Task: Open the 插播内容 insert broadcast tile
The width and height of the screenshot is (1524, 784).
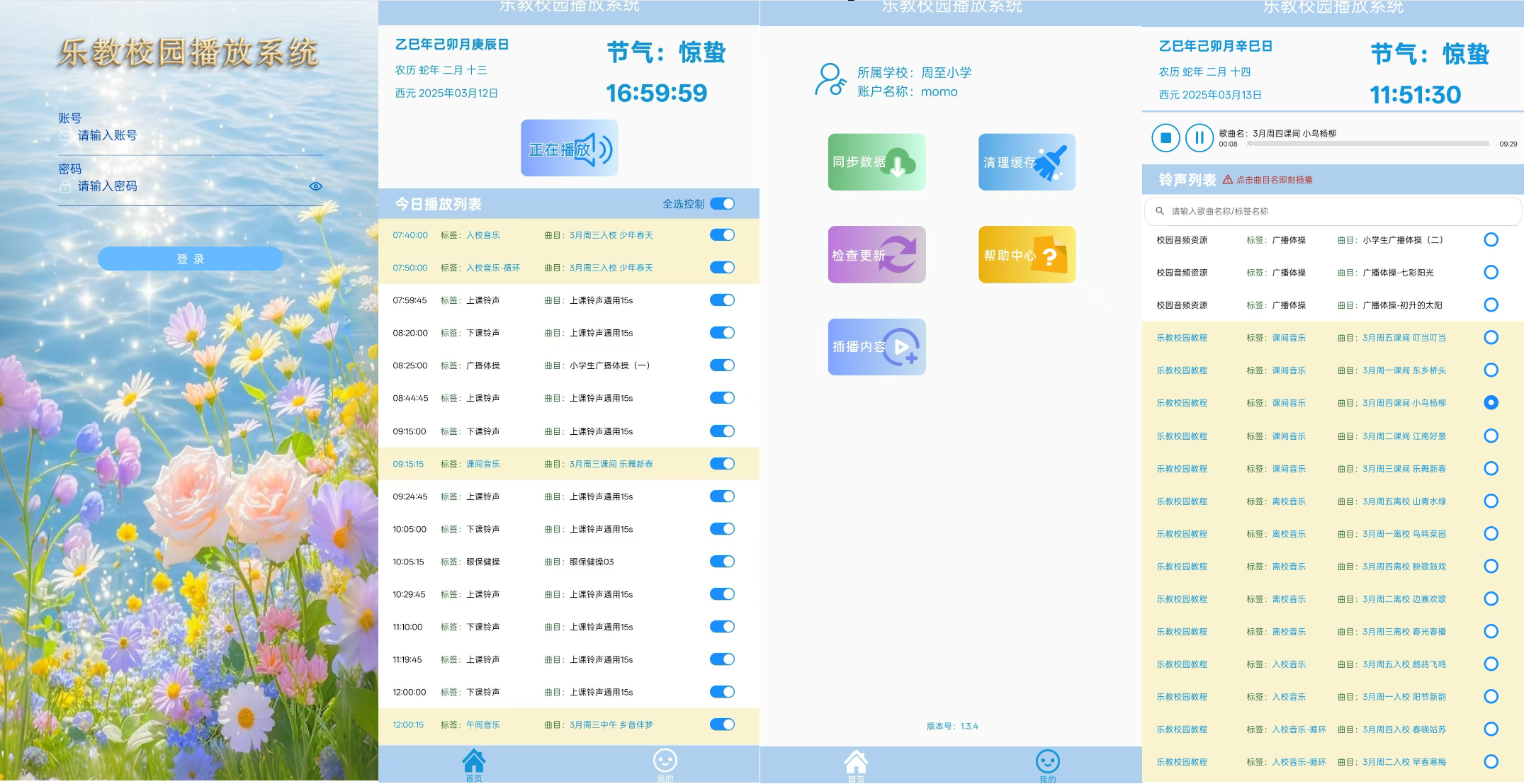Action: (876, 347)
